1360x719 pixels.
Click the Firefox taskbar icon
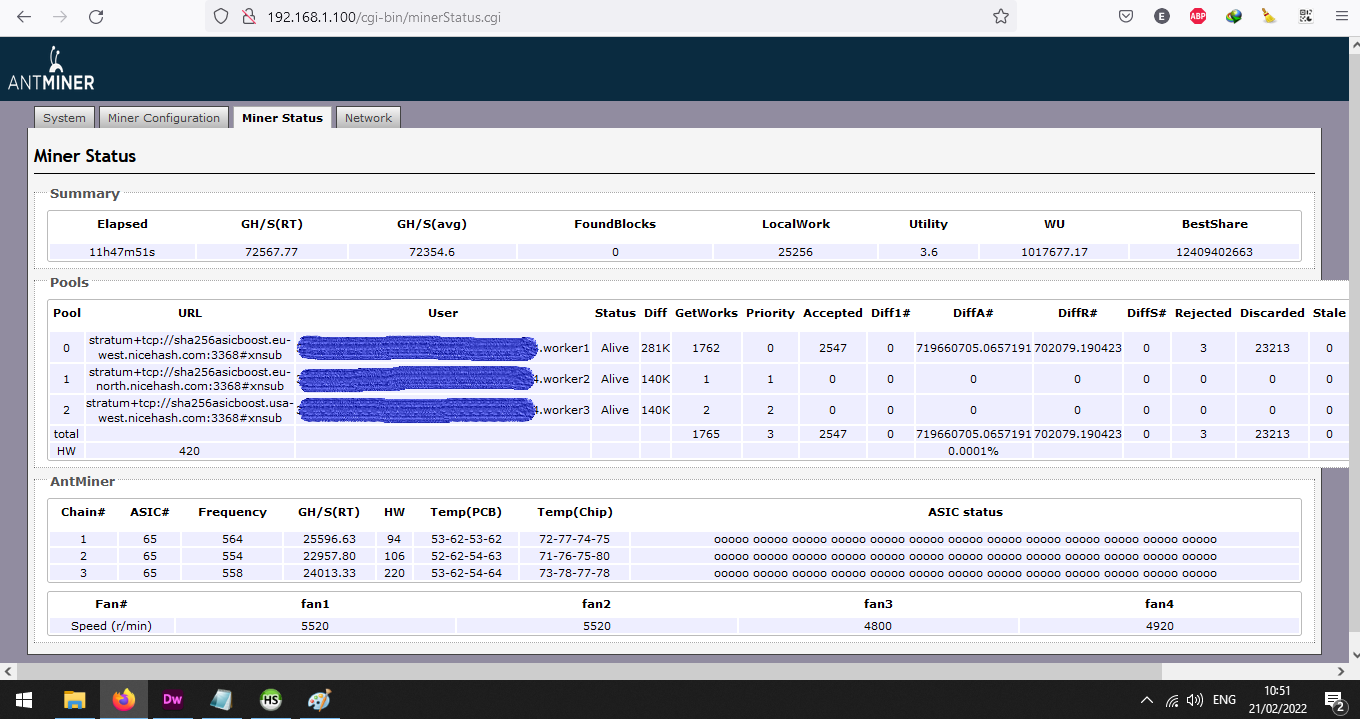tap(123, 700)
